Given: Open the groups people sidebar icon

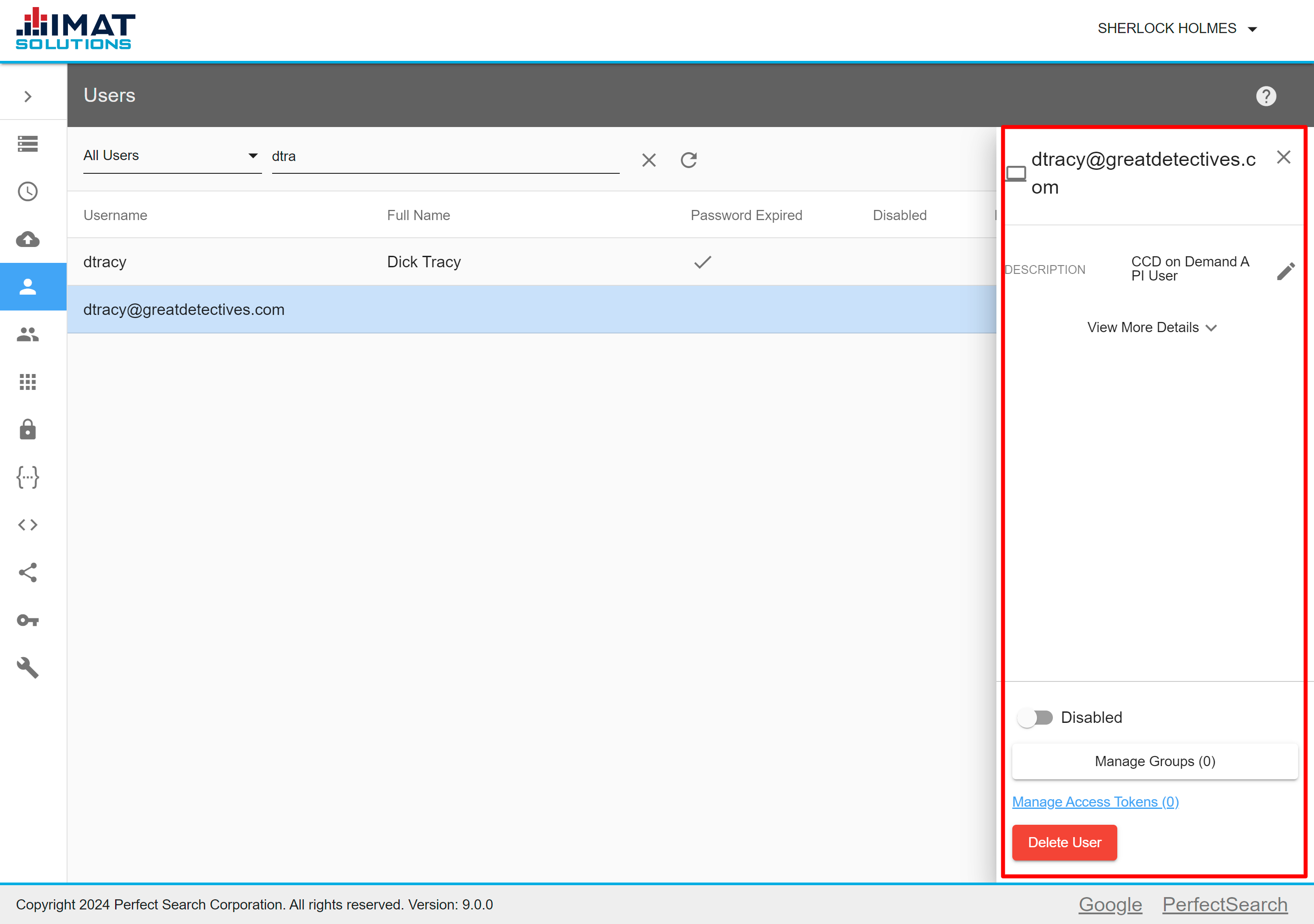Looking at the screenshot, I should click(x=27, y=334).
